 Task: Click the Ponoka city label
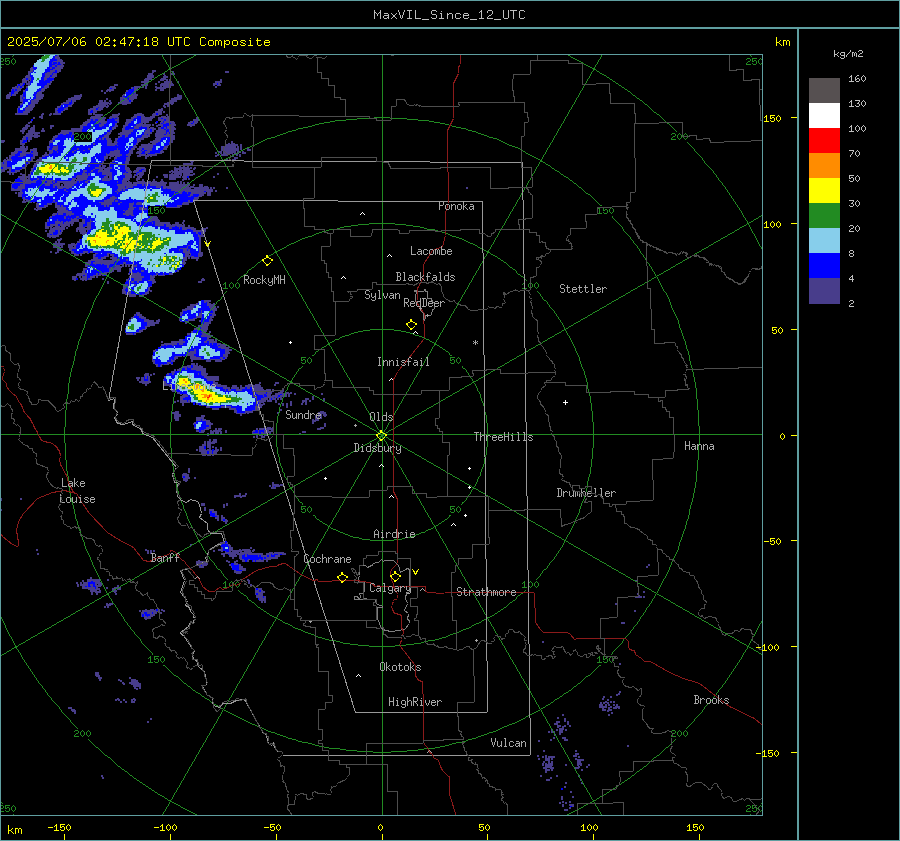(456, 206)
